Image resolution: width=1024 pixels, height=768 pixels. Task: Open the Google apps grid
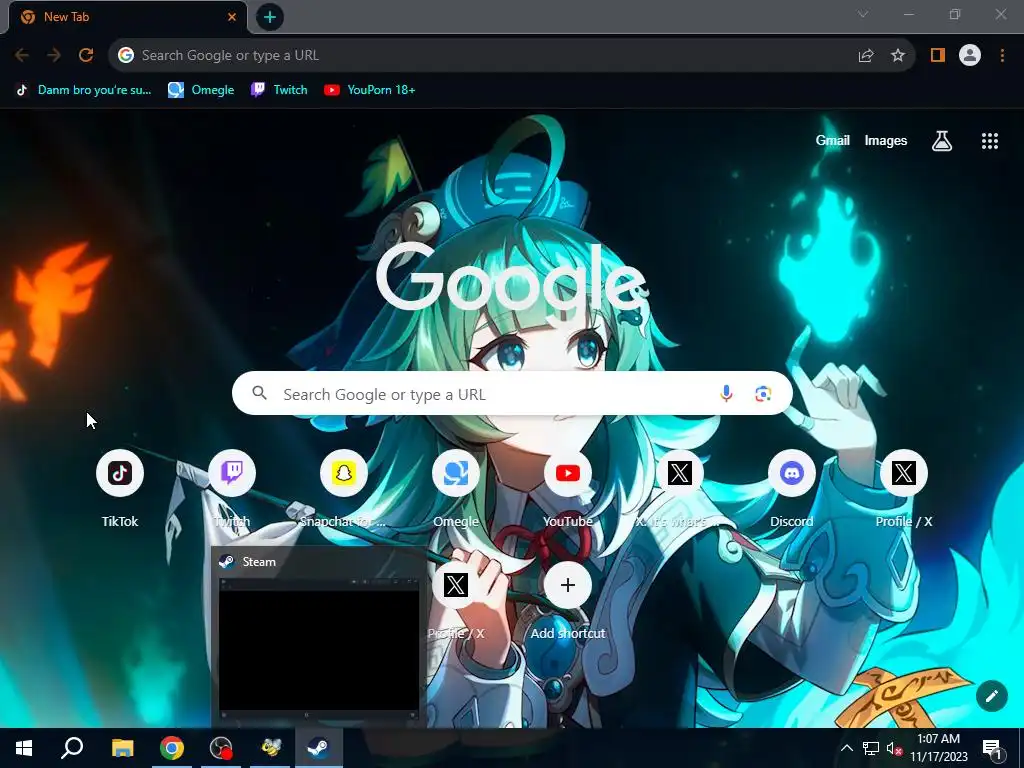(990, 141)
